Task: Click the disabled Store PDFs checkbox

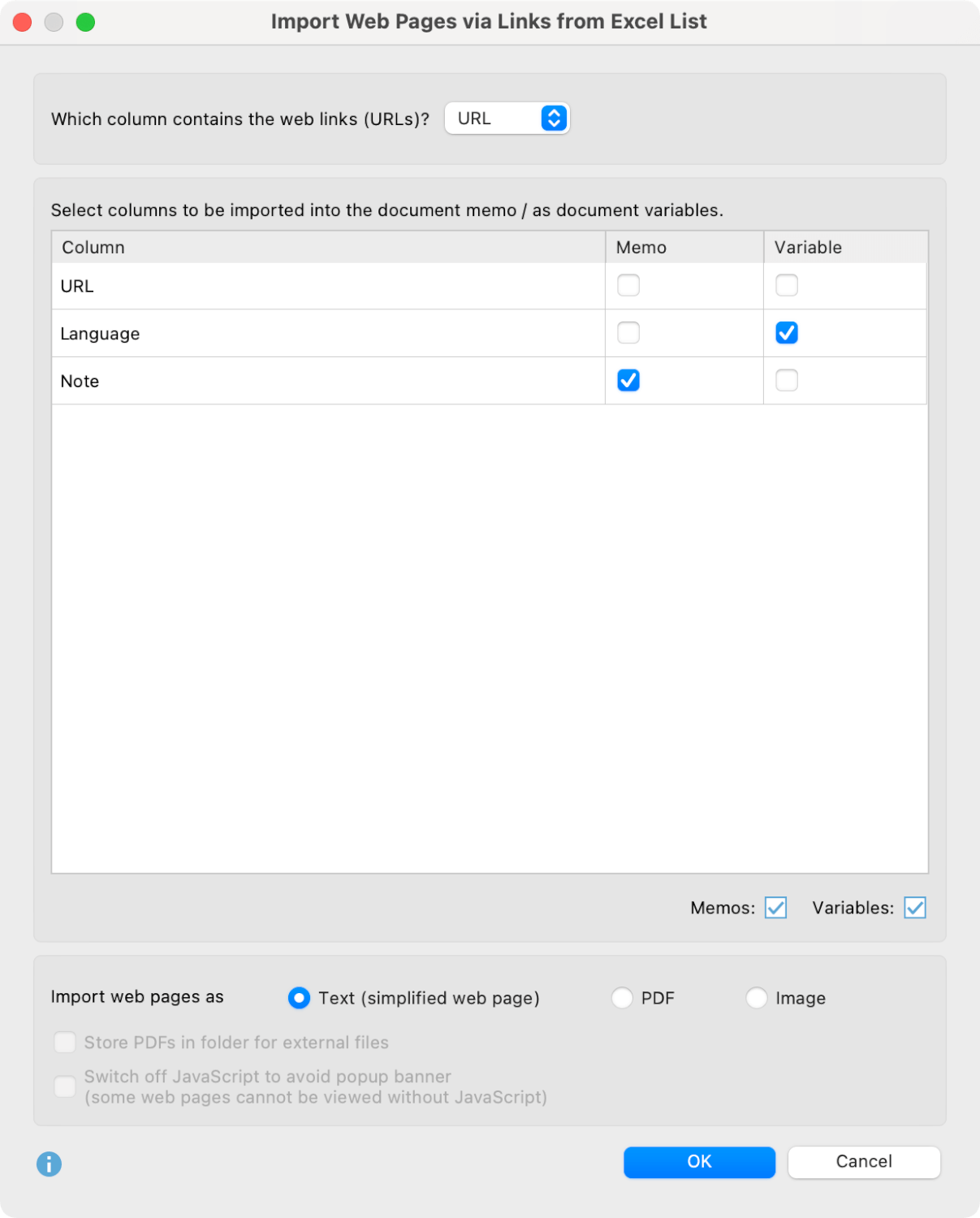Action: point(65,1042)
